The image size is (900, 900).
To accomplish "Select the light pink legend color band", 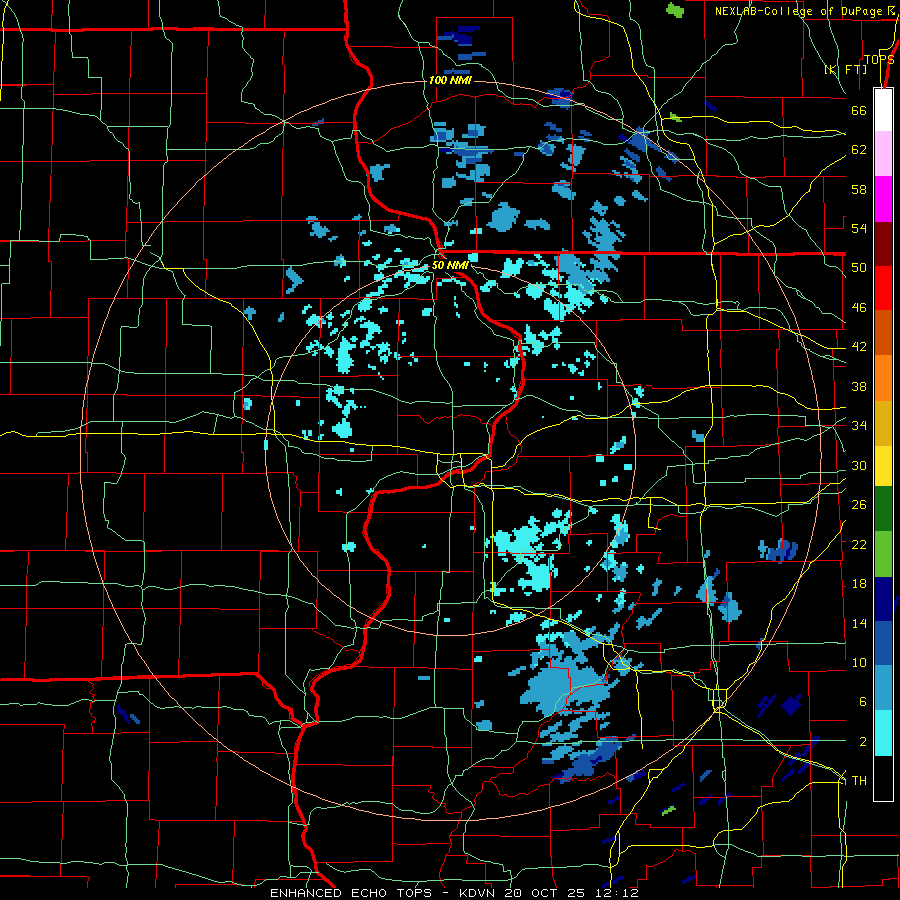I will [x=883, y=154].
